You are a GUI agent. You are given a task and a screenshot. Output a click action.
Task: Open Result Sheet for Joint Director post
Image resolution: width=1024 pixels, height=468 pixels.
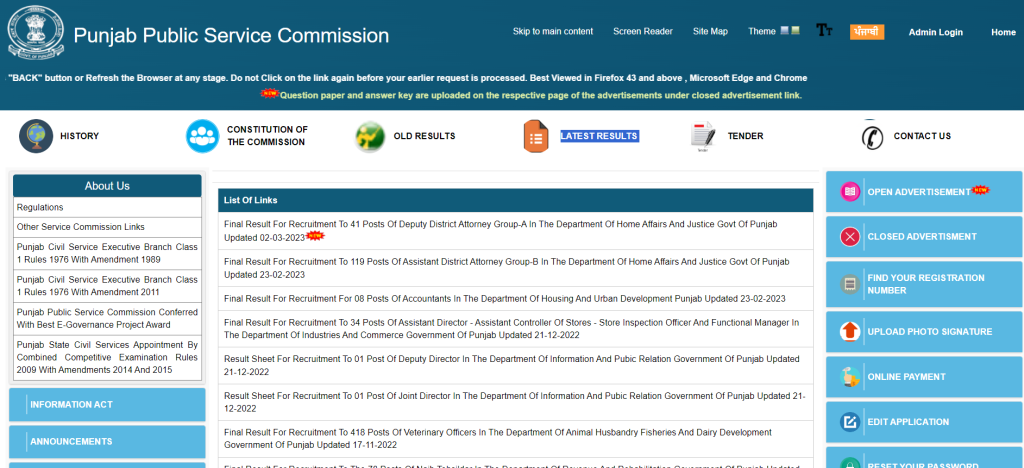pyautogui.click(x=516, y=402)
